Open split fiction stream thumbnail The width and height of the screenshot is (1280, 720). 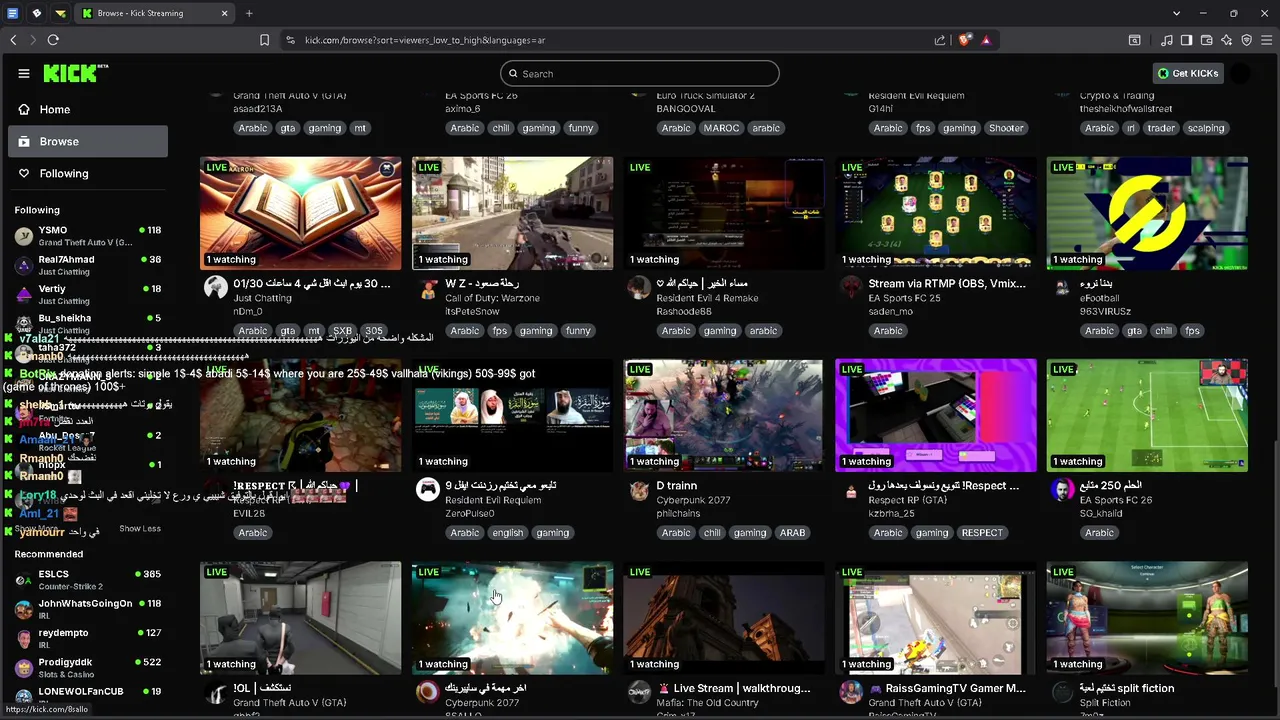coord(1147,617)
